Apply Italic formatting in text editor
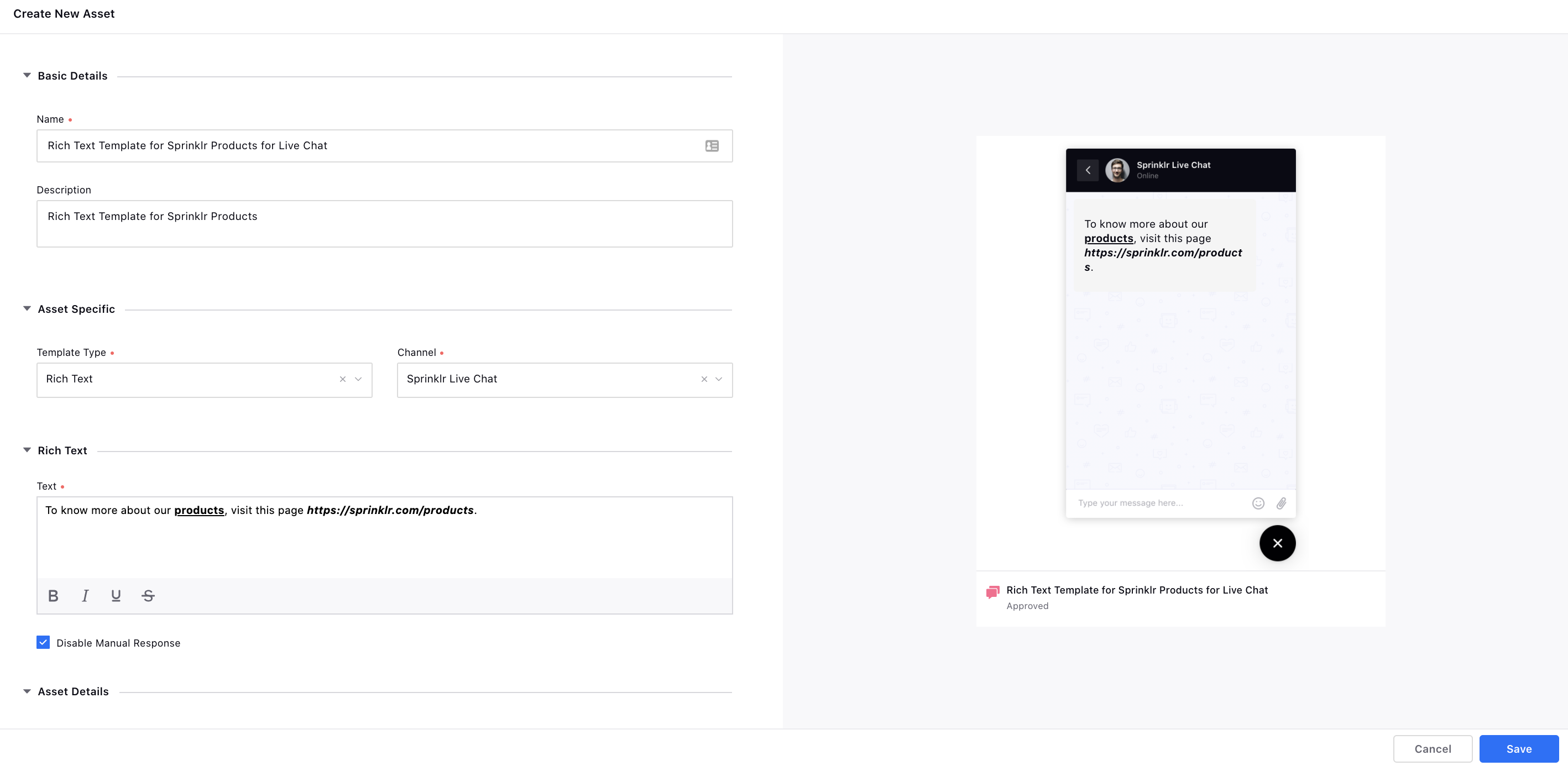The width and height of the screenshot is (1568, 766). pos(85,596)
